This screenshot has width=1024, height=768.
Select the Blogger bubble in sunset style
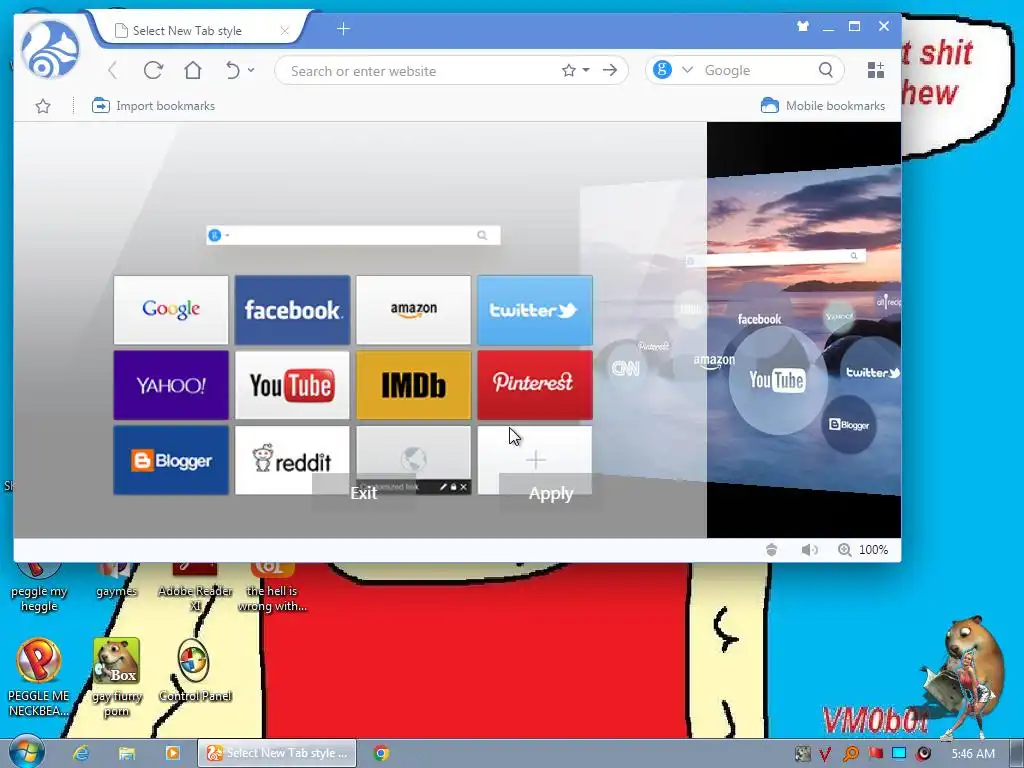[849, 424]
